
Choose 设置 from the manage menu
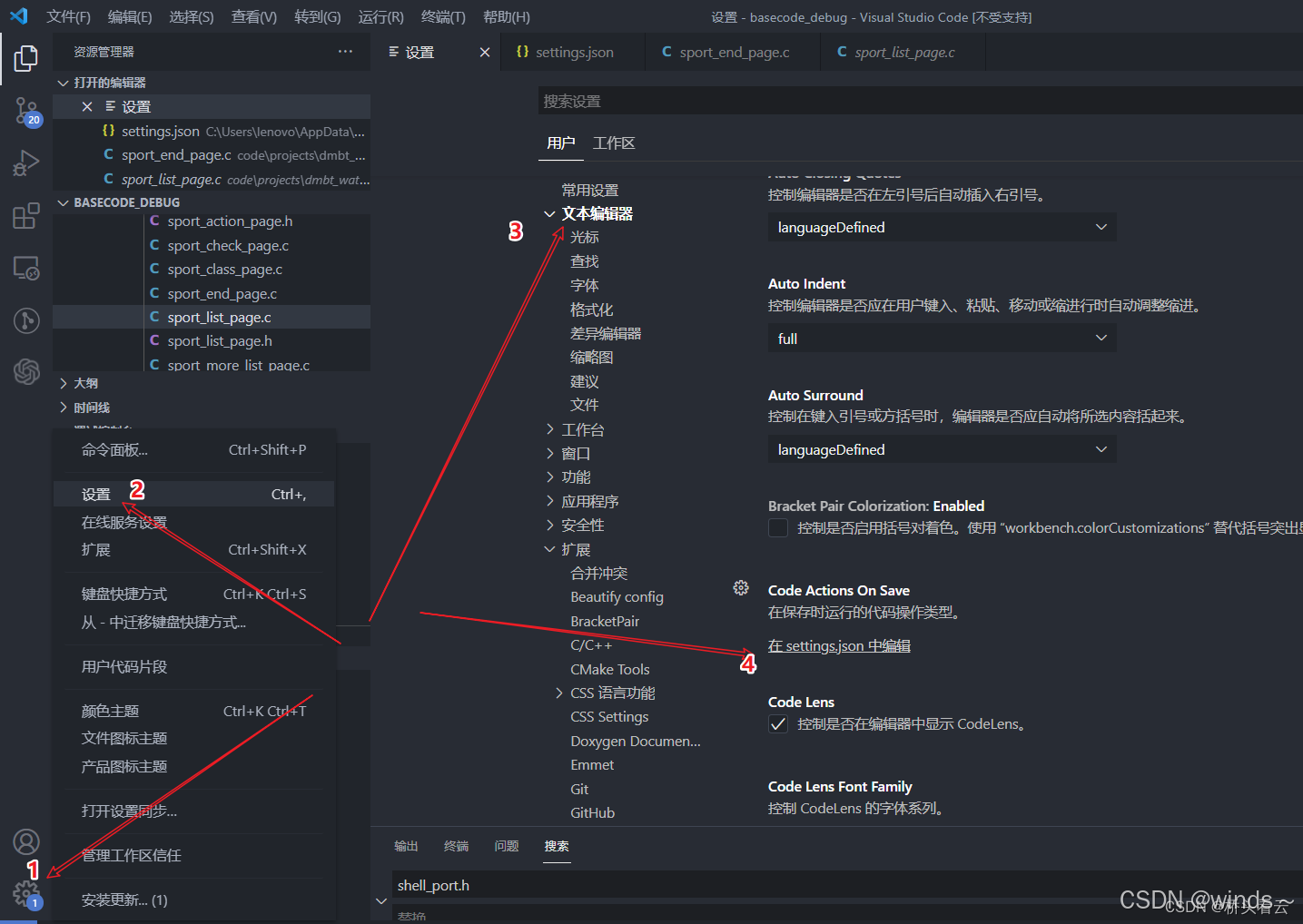[194, 495]
